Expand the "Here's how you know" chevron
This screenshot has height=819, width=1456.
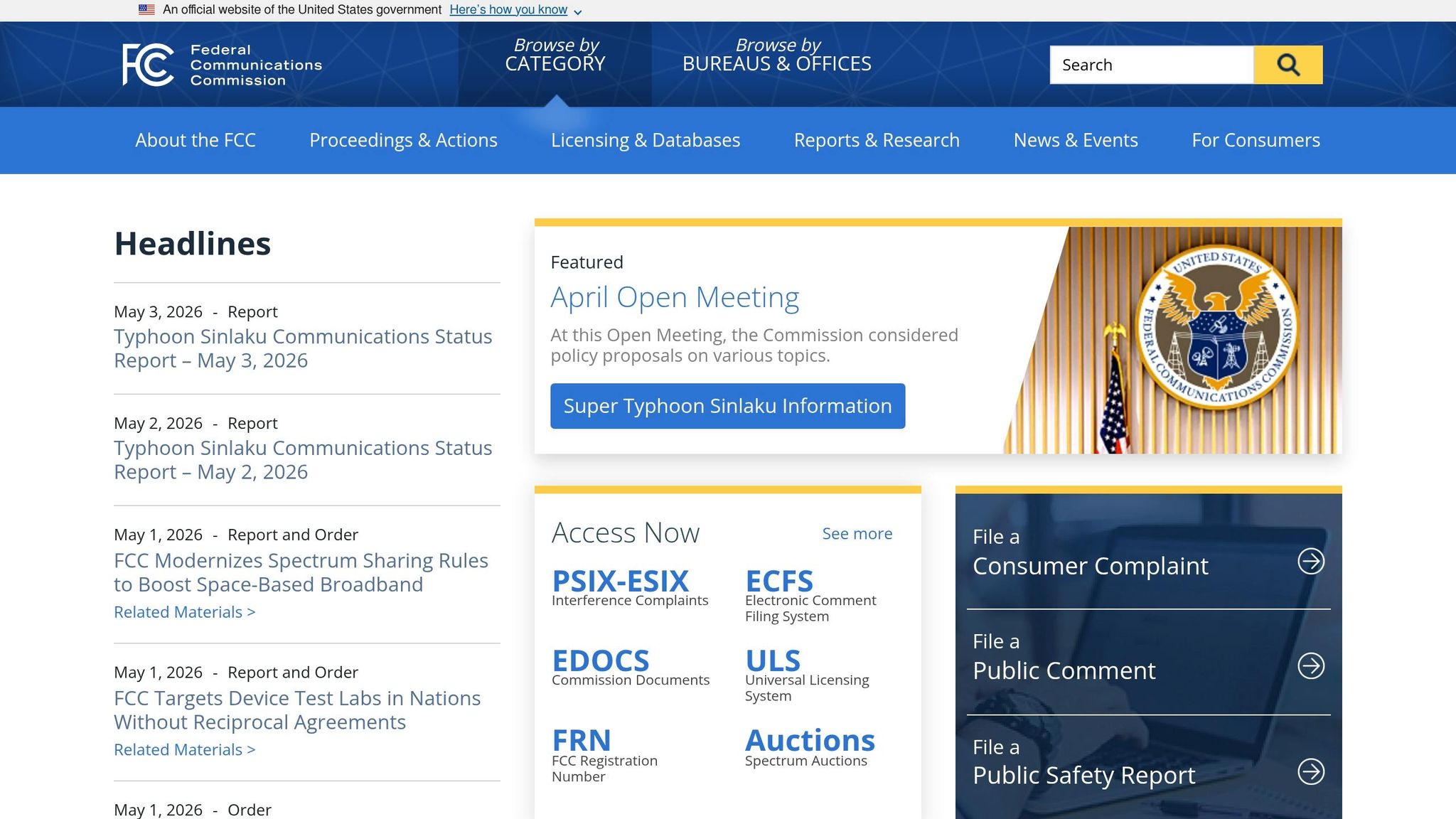click(578, 12)
